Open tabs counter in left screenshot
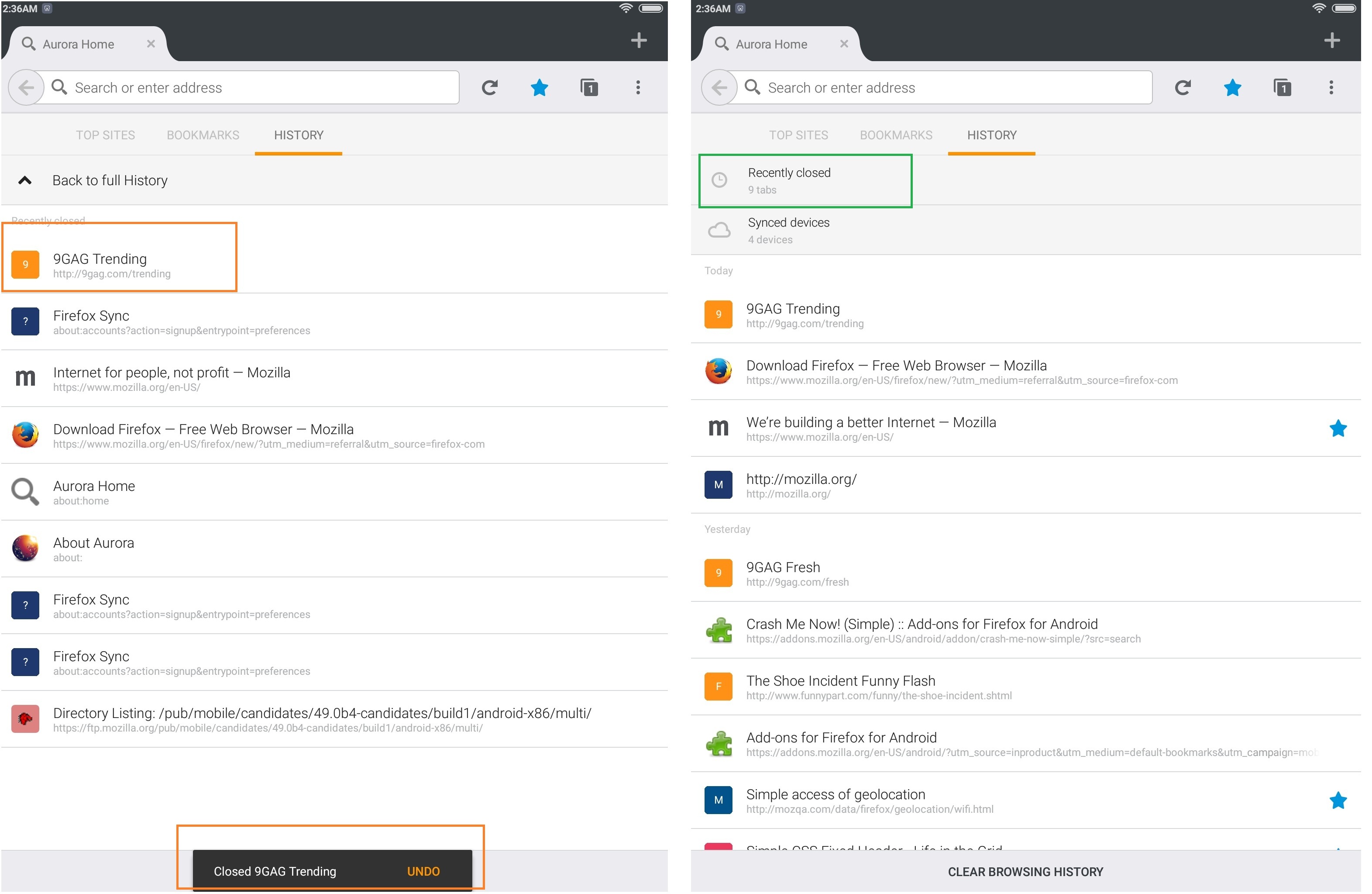 [588, 88]
